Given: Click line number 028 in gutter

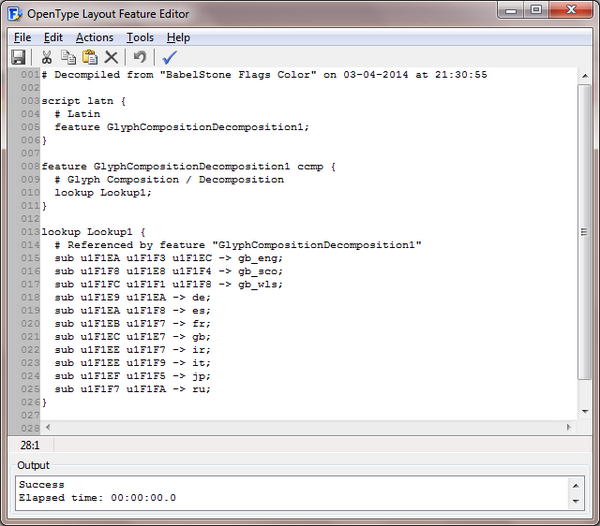Looking at the screenshot, I should (x=30, y=429).
